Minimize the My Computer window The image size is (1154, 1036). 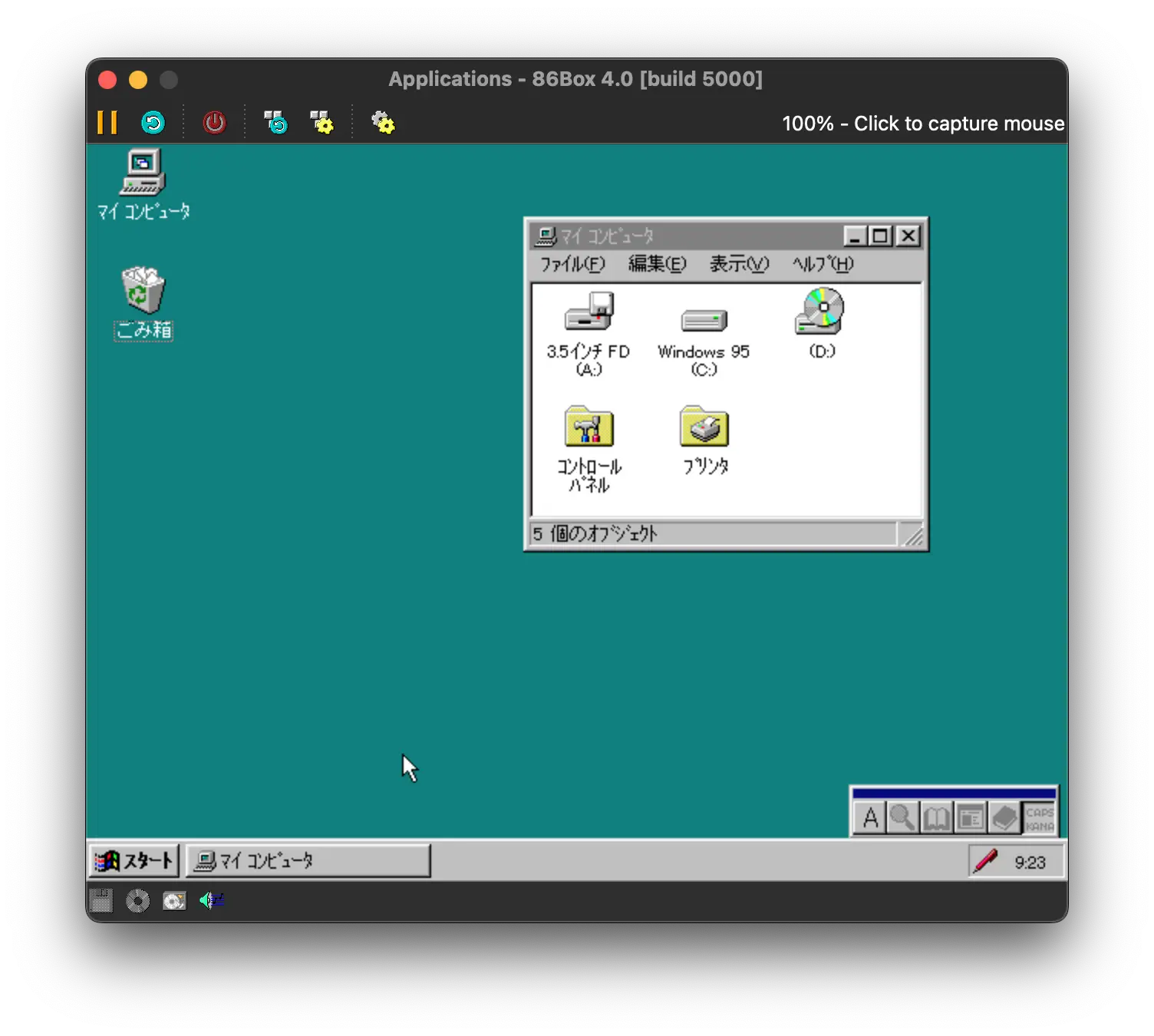pyautogui.click(x=855, y=236)
